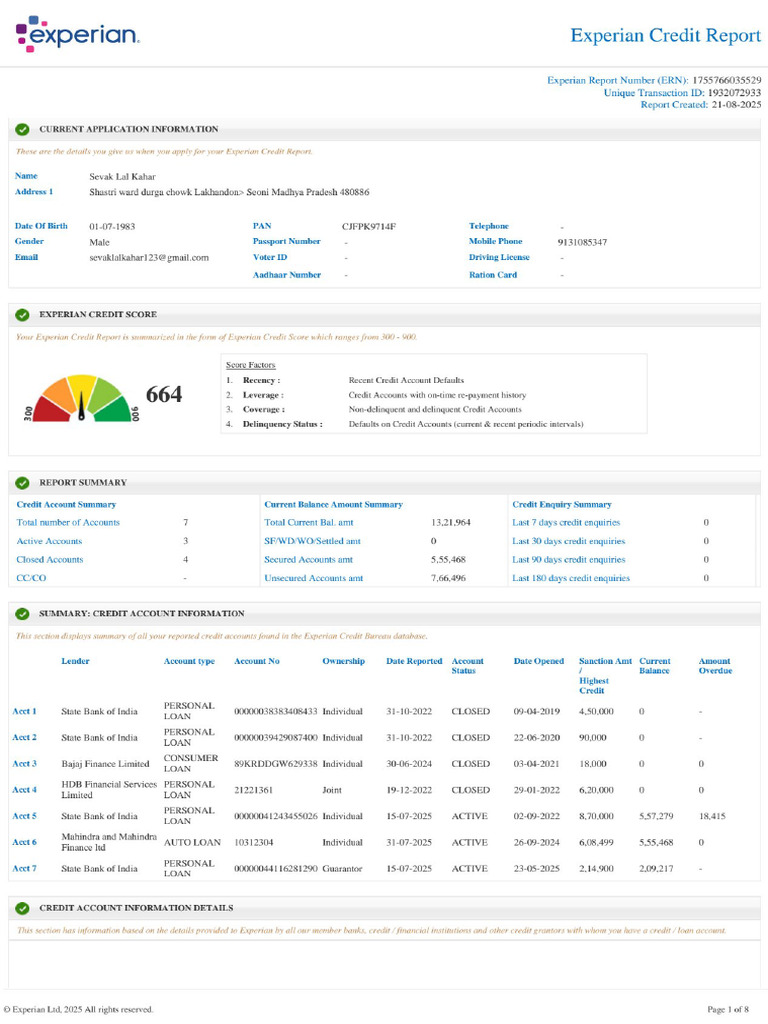Click lender Bajaj Finance Limited
This screenshot has width=768, height=1024.
(105, 763)
